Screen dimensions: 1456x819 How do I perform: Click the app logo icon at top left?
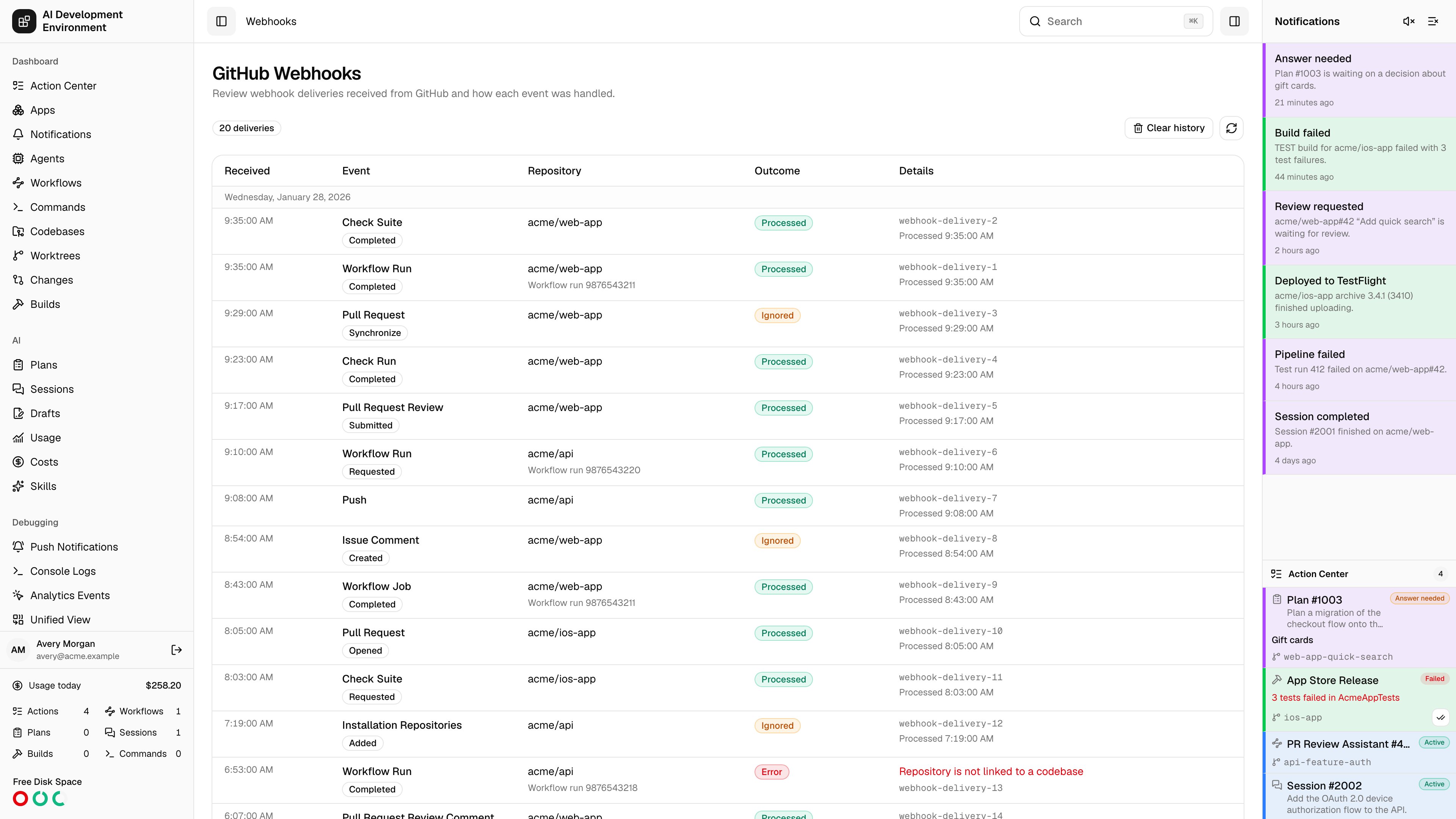click(24, 22)
